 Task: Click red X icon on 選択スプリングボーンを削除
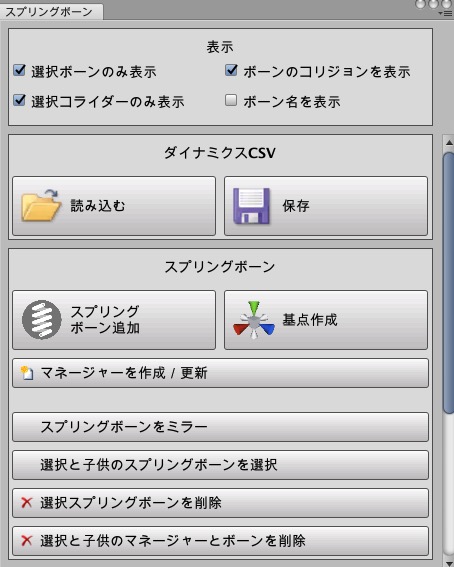click(26, 503)
